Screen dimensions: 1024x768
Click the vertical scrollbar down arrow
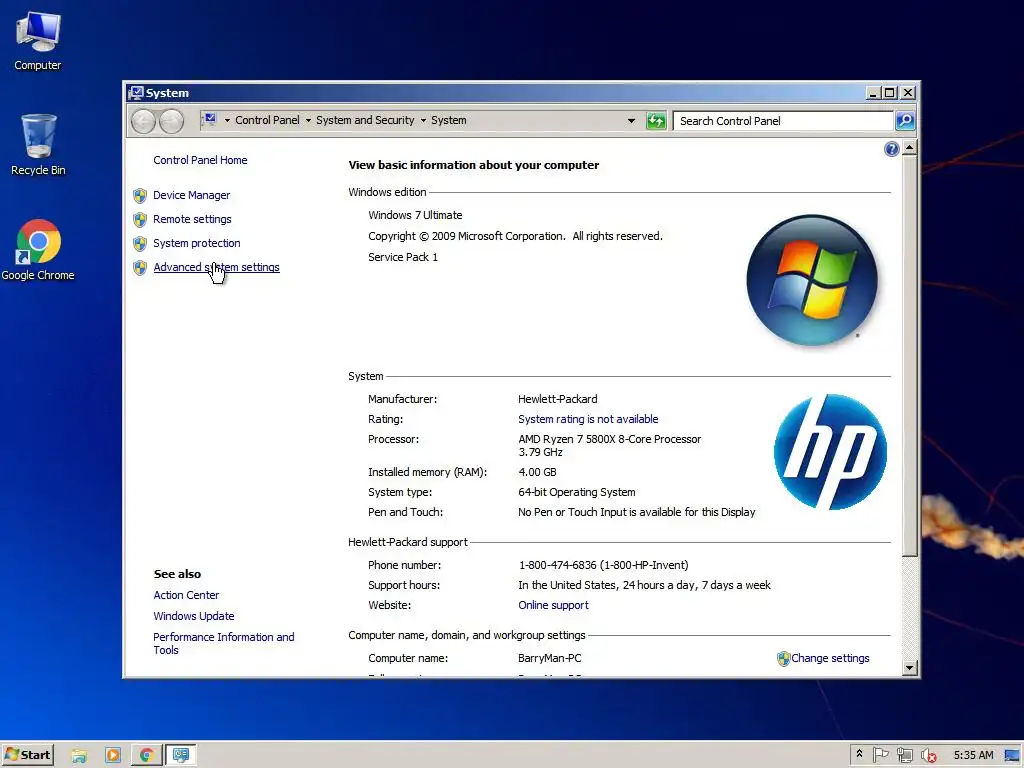point(909,667)
